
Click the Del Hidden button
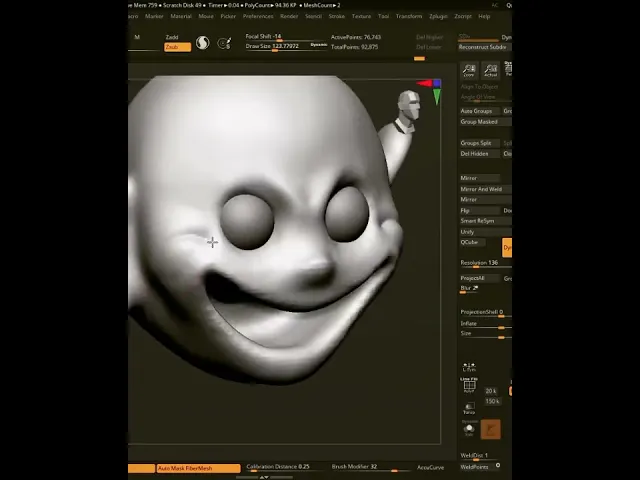click(480, 153)
